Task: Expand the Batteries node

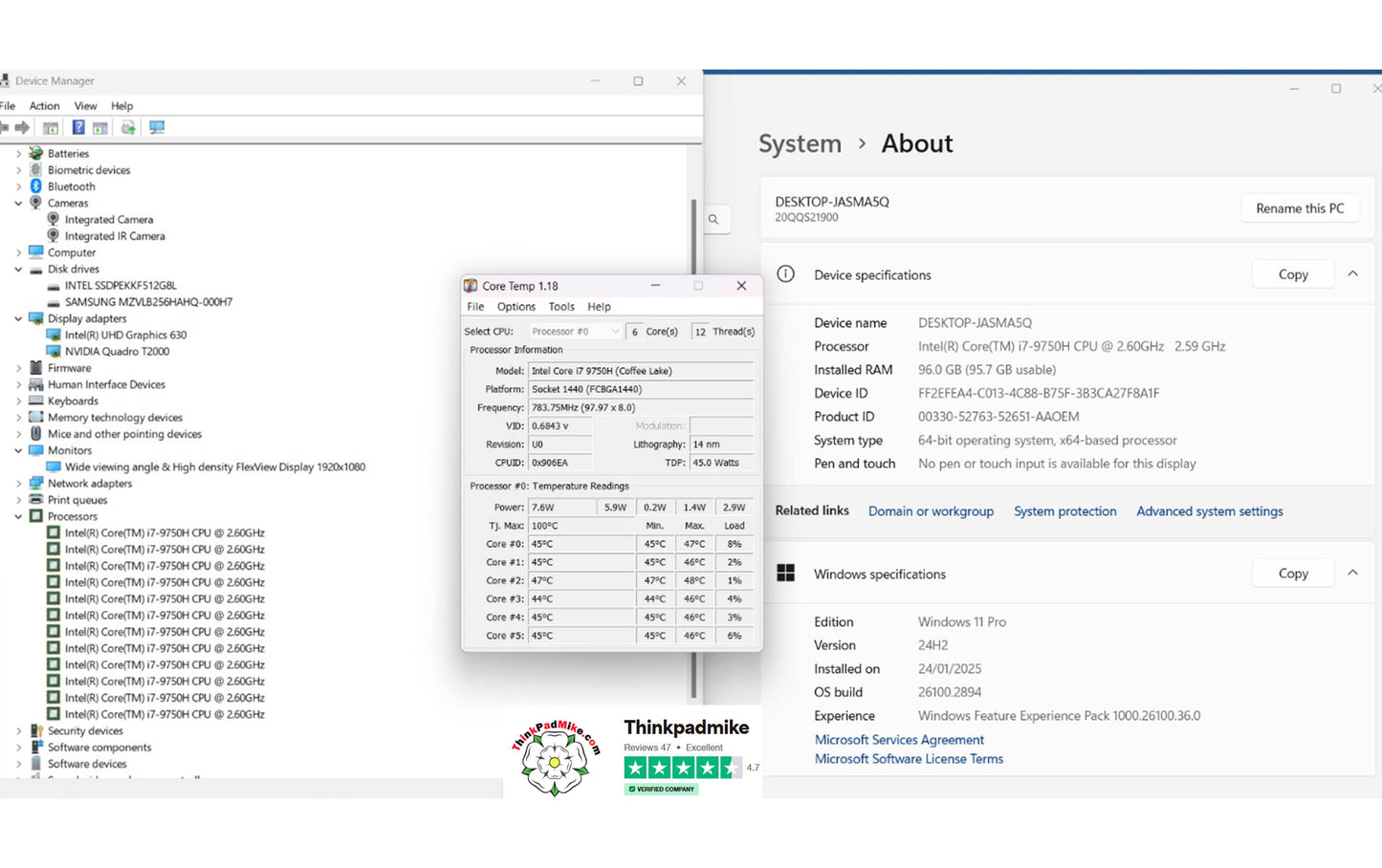Action: tap(18, 153)
